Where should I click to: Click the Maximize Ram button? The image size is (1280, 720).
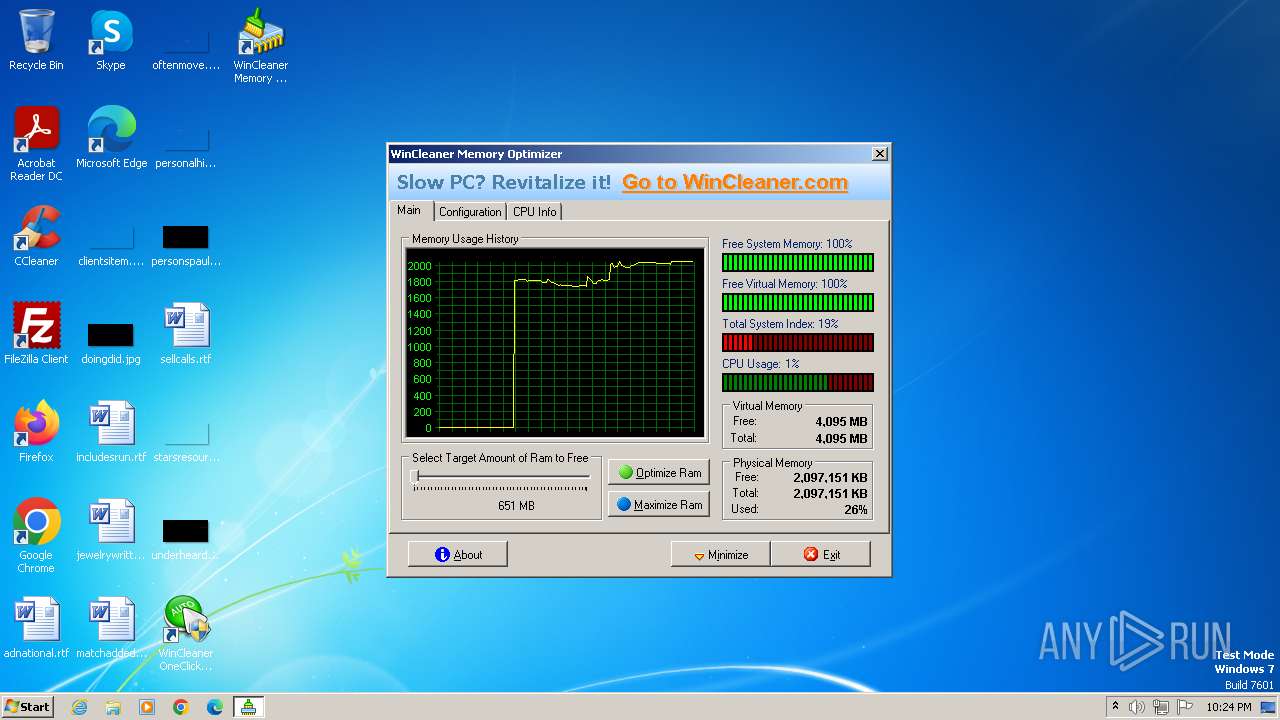click(x=659, y=505)
